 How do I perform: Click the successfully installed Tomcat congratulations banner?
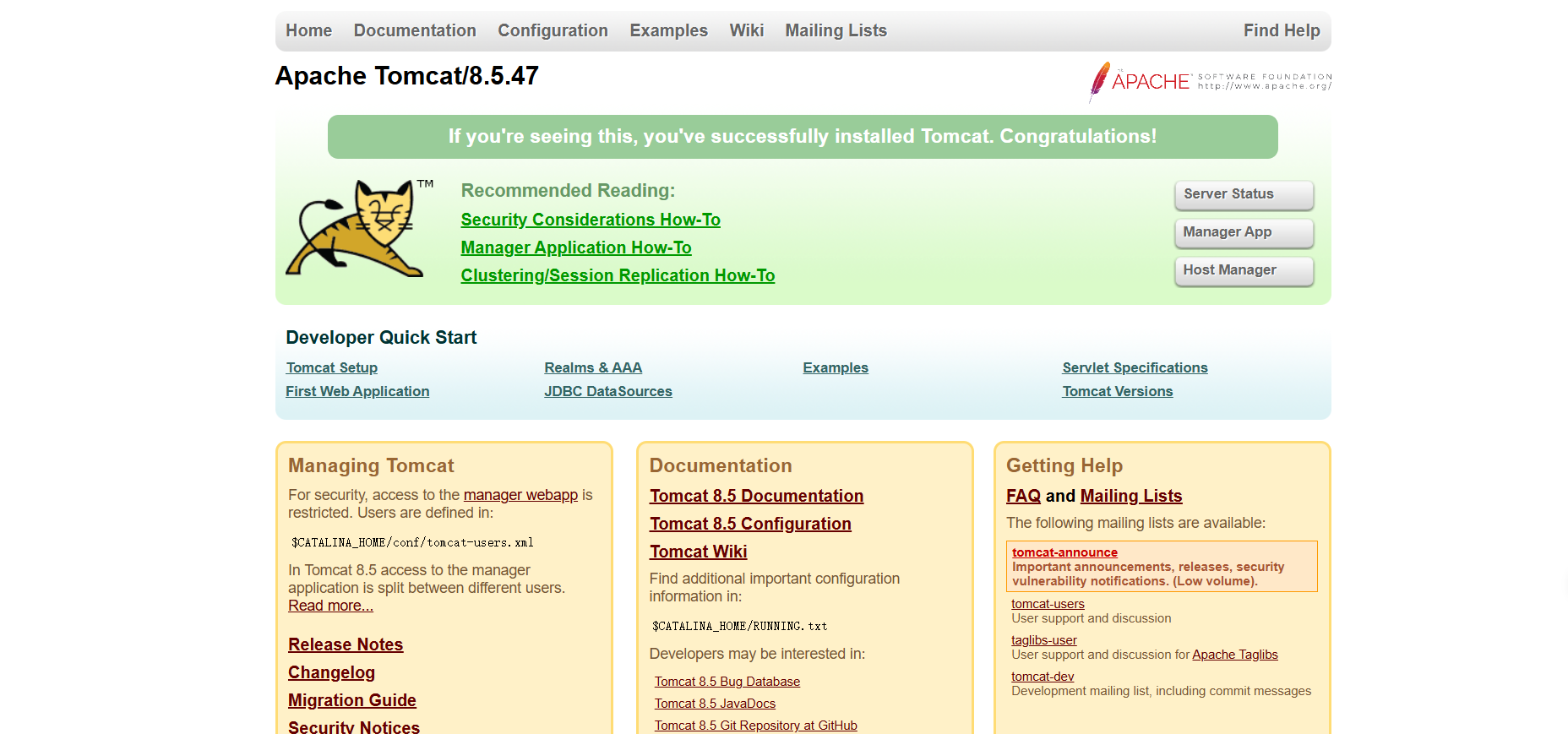803,137
